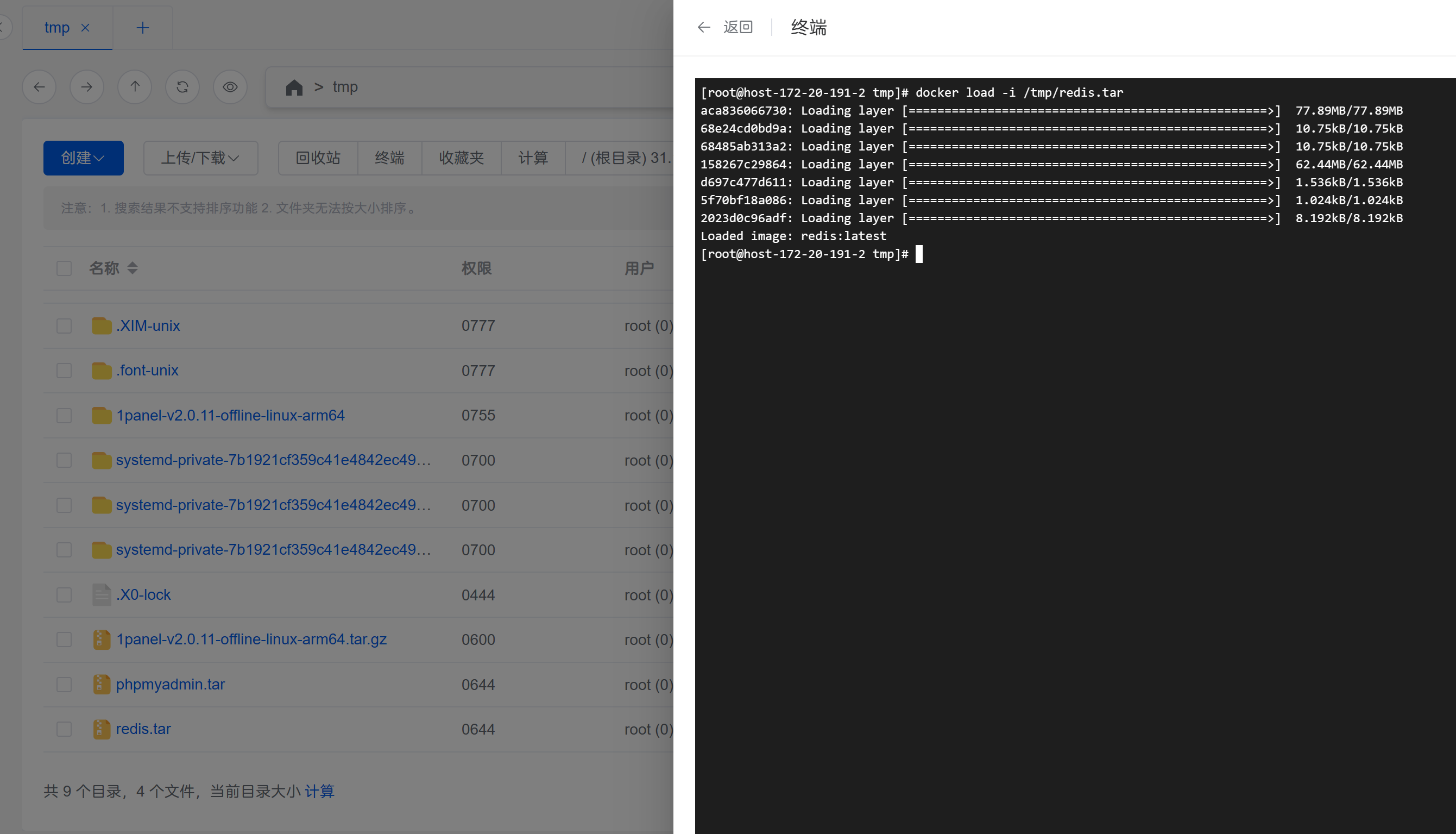Sort the file list by name
This screenshot has width=1456, height=834.
[133, 268]
